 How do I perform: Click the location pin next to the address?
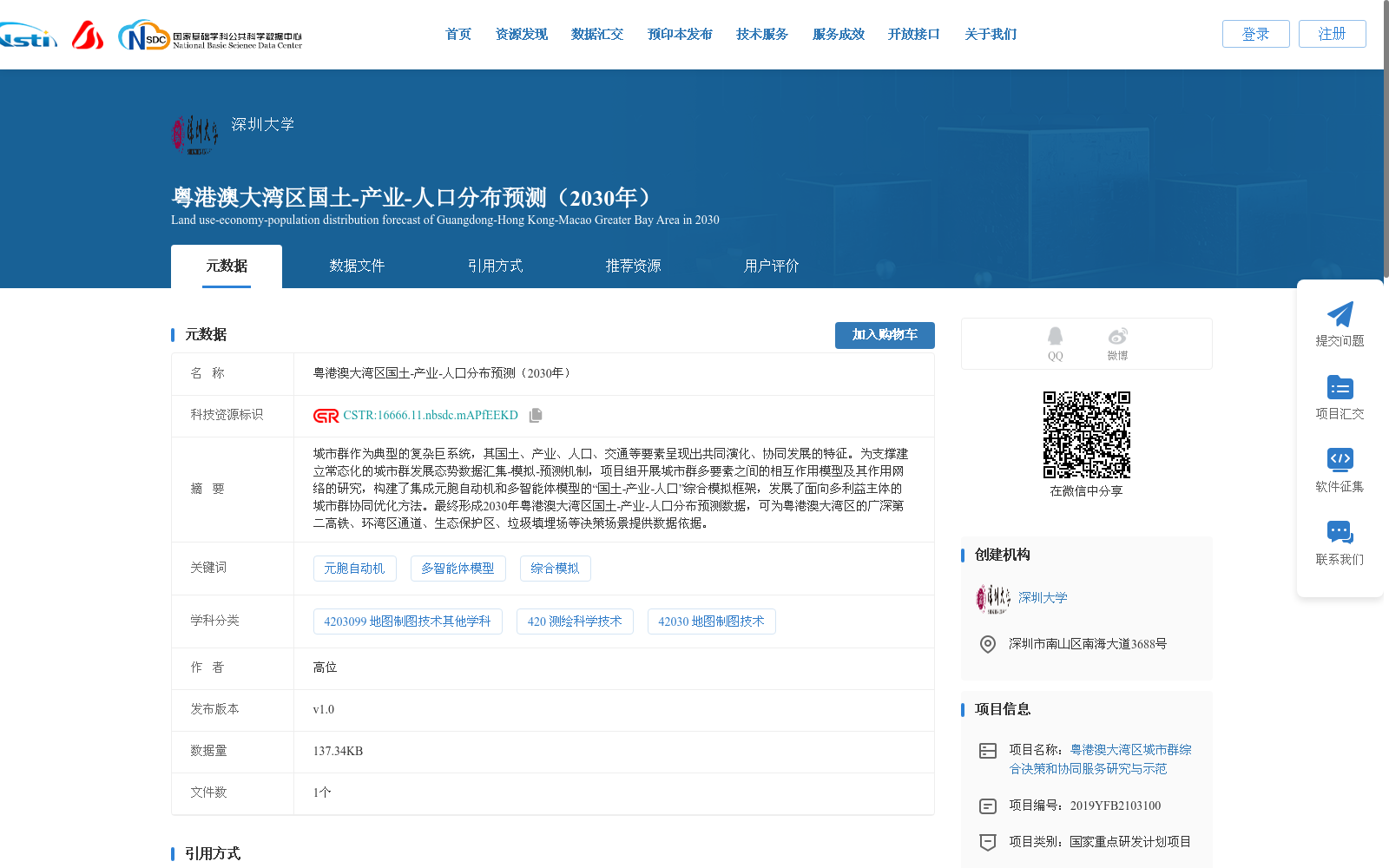pos(987,644)
